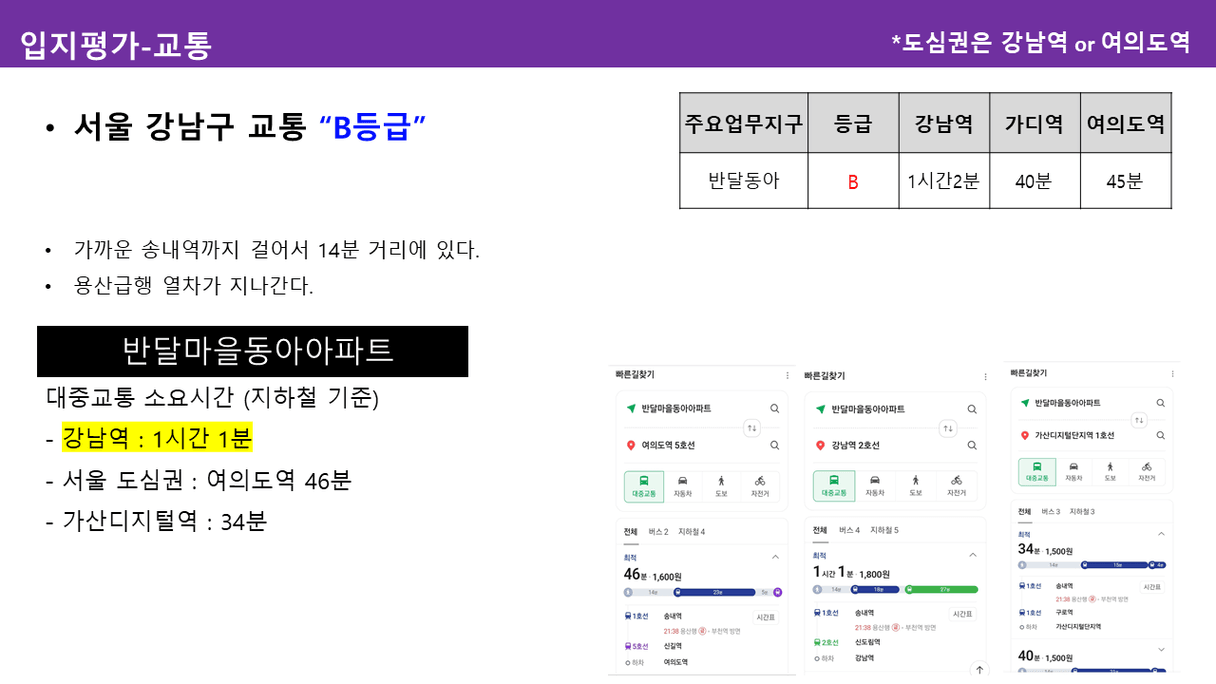Open 시간표 timetable in the 가산디지털단지역 panel
Screen dimensions: 1216x684
click(1153, 587)
